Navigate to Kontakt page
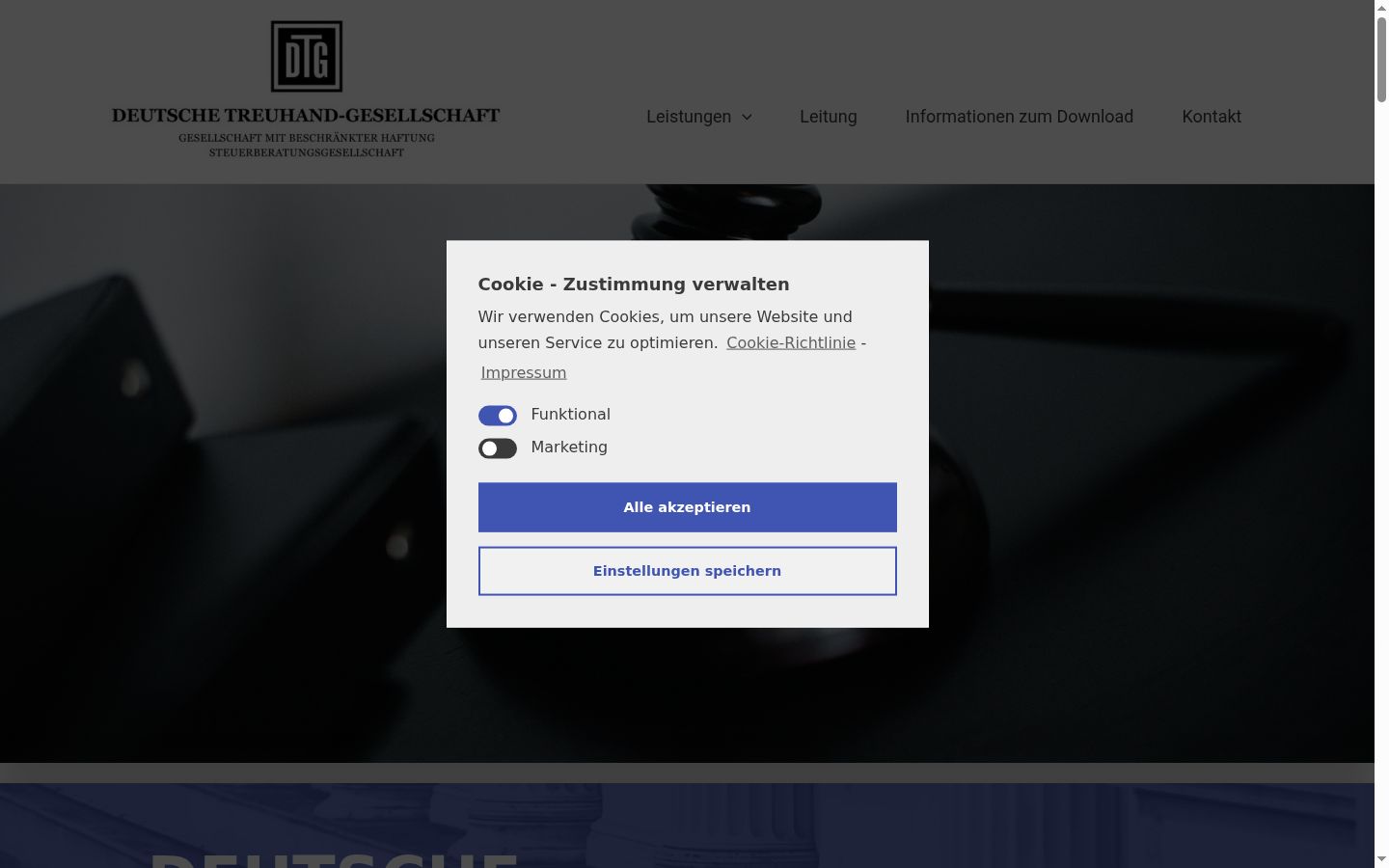The image size is (1389, 868). click(x=1212, y=117)
